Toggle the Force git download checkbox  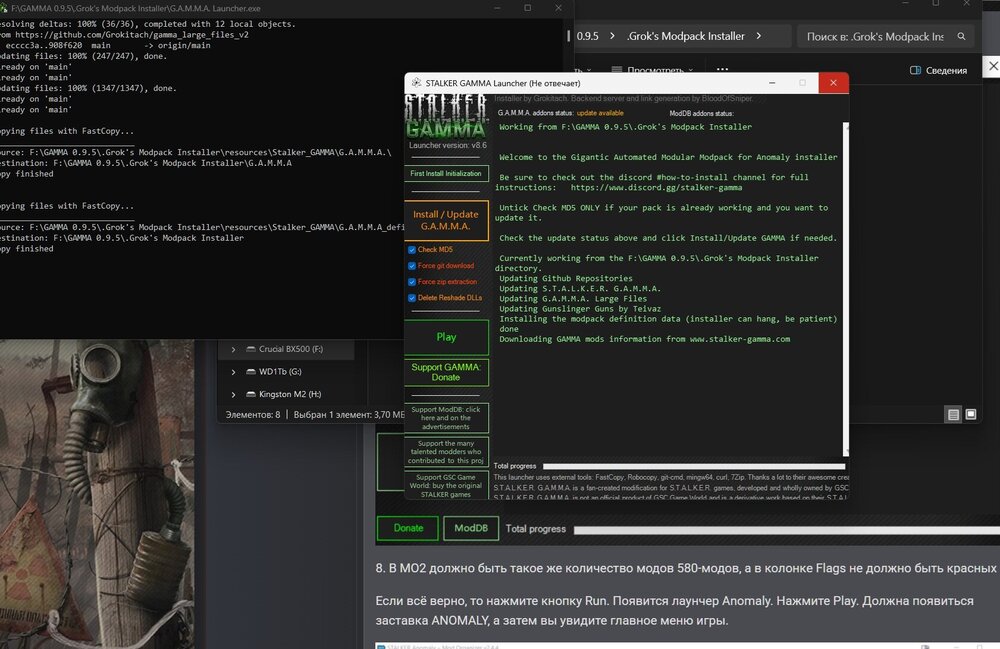pos(412,266)
